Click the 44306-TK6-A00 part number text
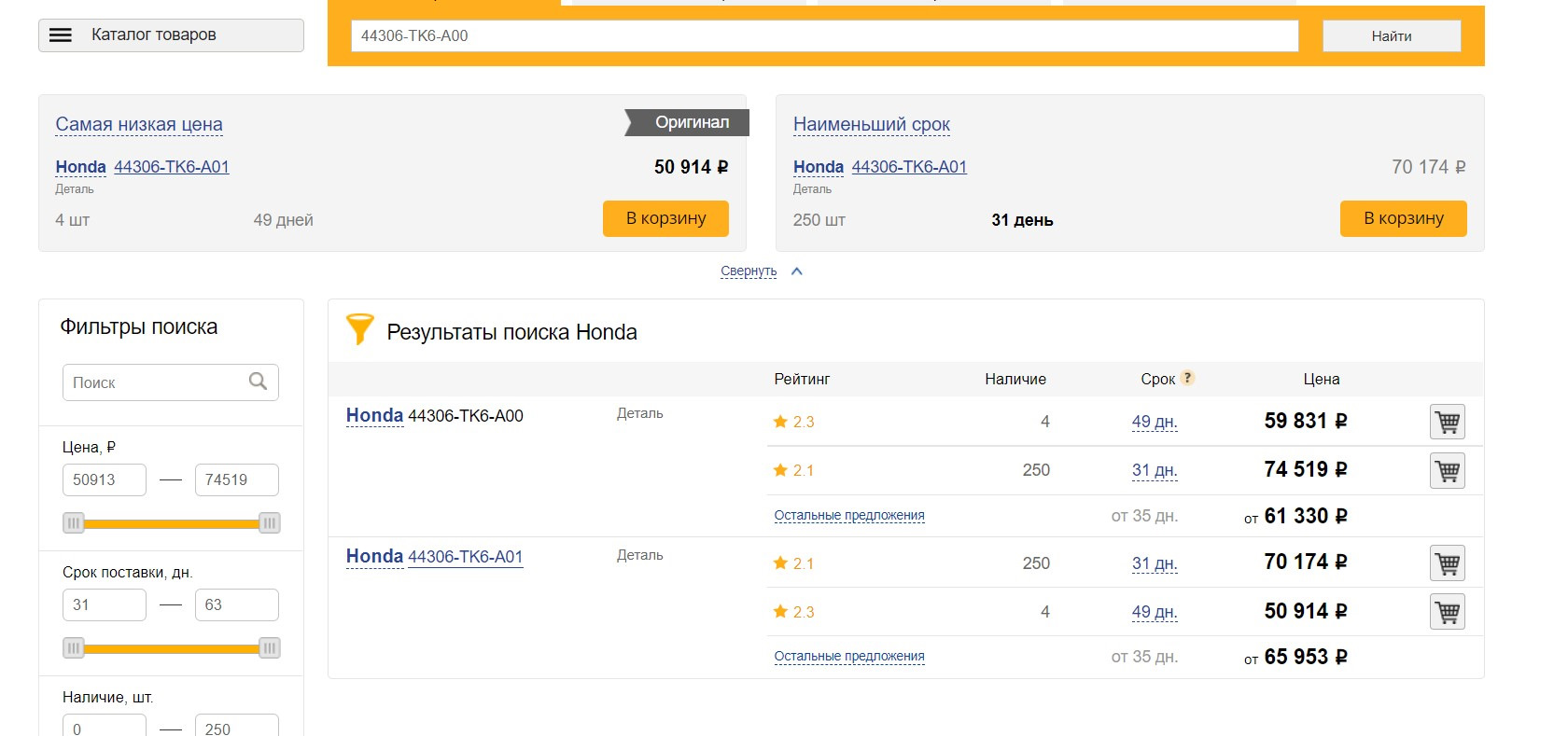 466,416
